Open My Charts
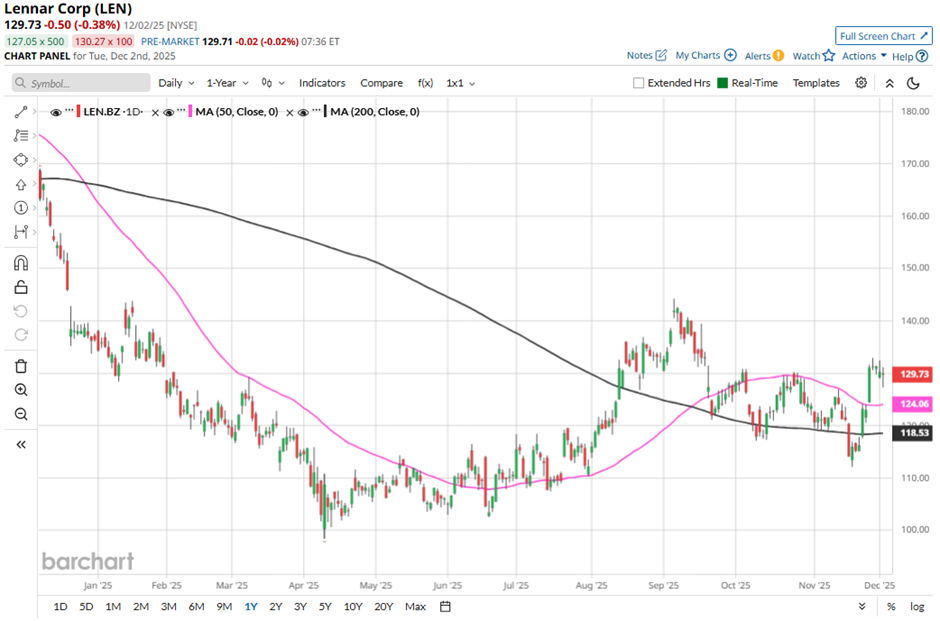 tap(706, 55)
